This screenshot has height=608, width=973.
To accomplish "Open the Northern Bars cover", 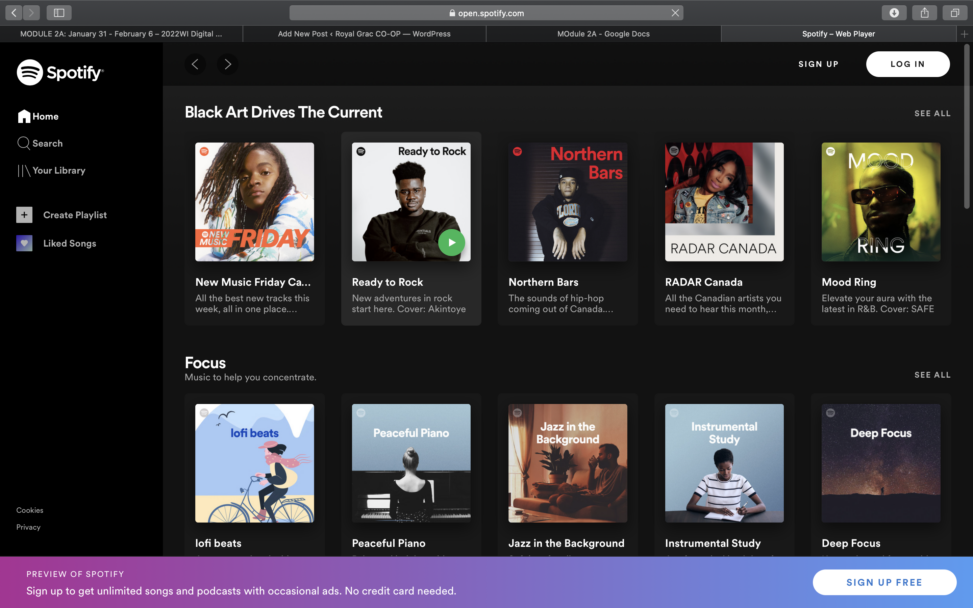I will (x=568, y=202).
